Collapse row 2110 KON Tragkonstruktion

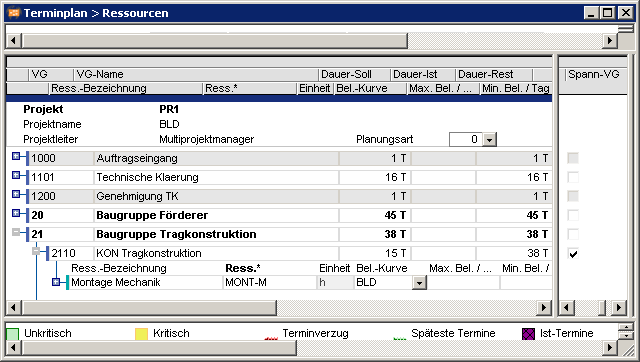[36, 251]
